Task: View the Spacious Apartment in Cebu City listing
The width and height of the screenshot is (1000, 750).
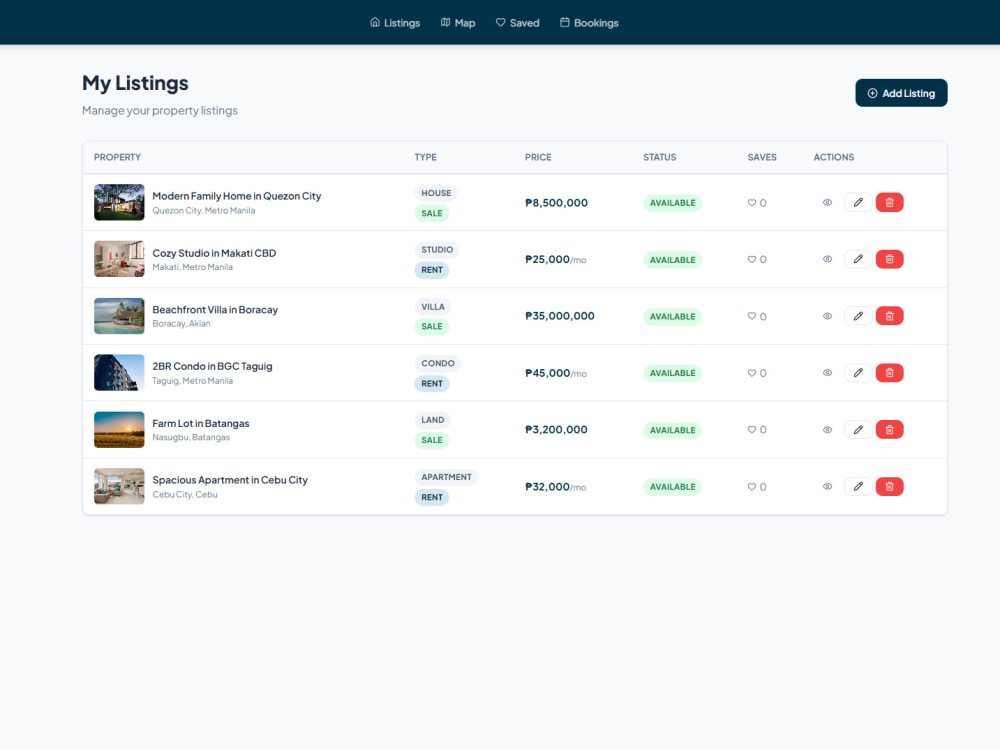Action: [x=827, y=487]
